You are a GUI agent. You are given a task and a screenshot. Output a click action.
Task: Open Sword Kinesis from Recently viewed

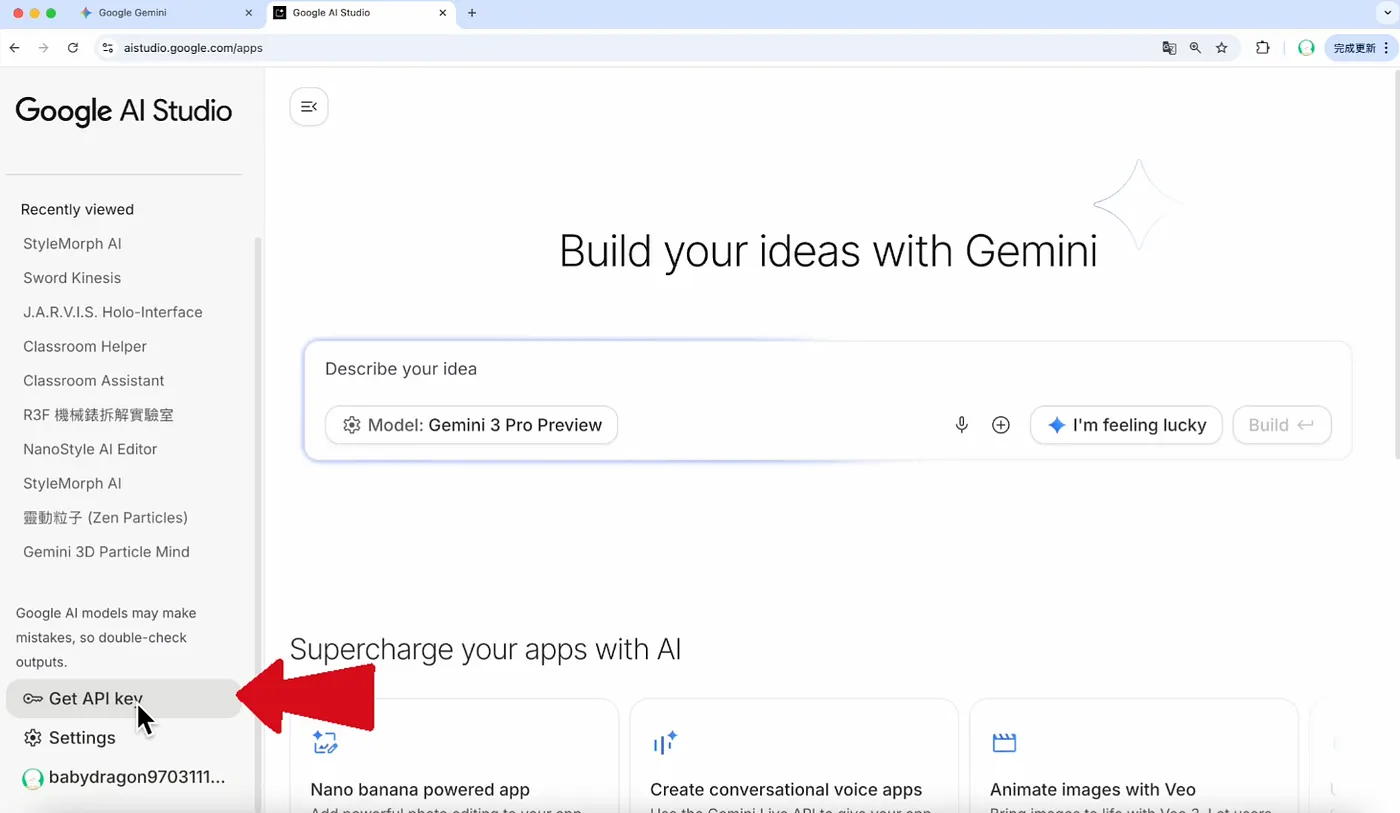[72, 278]
